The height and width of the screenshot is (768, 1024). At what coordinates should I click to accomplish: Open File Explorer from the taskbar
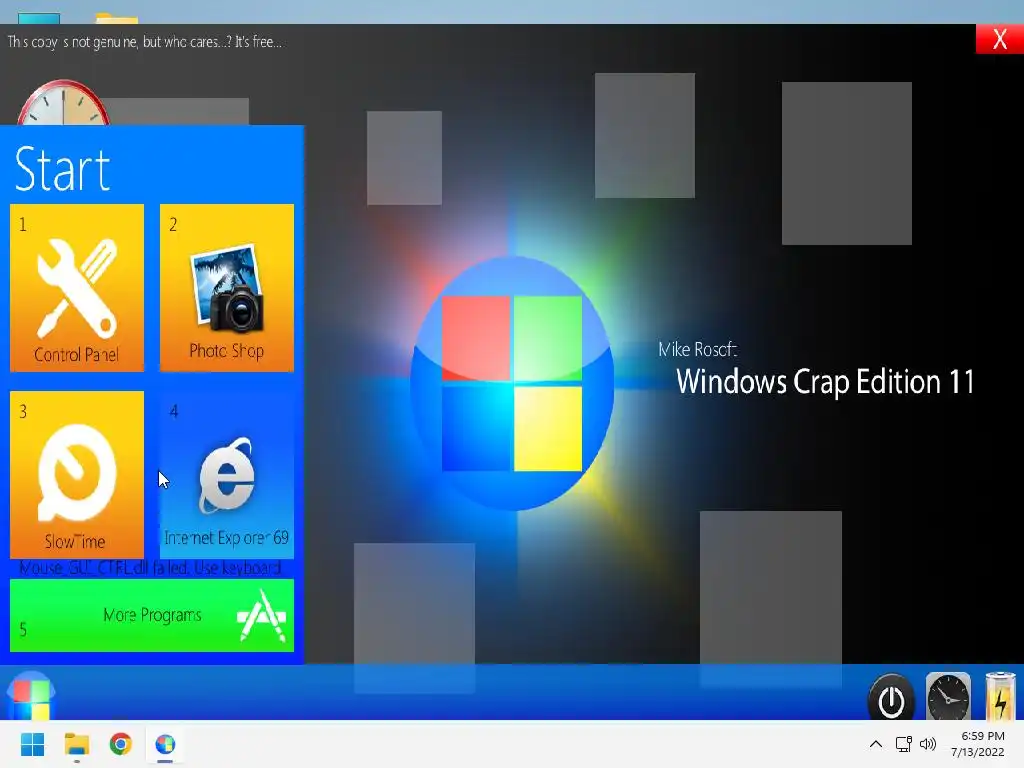pyautogui.click(x=76, y=744)
